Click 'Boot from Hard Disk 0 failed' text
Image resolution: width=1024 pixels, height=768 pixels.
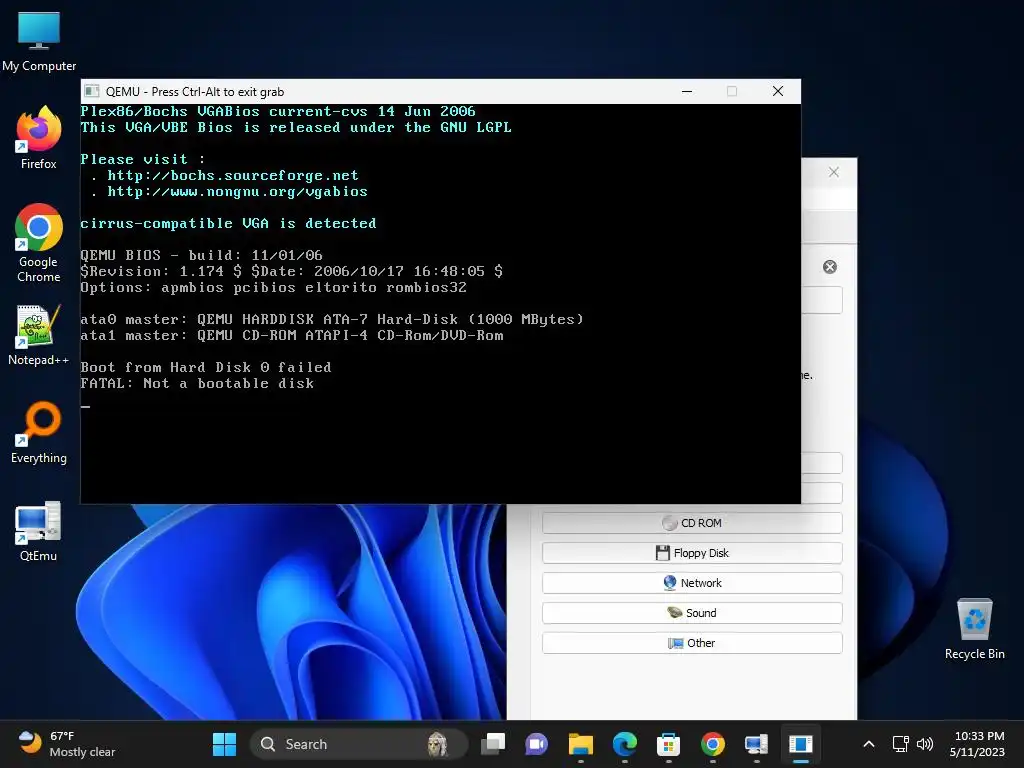tap(206, 367)
